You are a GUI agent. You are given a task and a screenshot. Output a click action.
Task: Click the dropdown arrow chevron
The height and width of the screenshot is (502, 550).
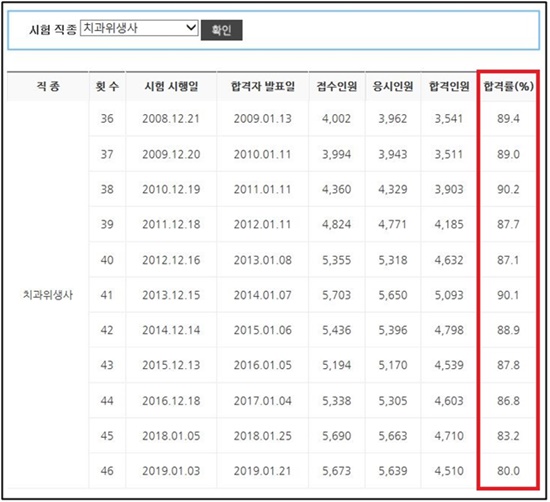pyautogui.click(x=191, y=27)
